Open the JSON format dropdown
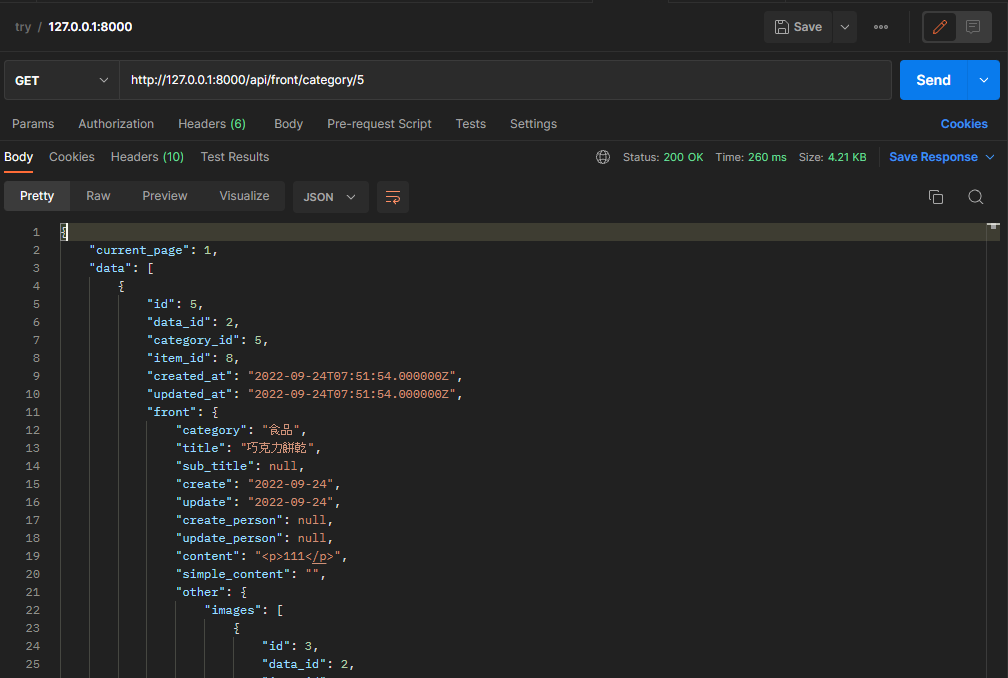Screen dimensions: 1008x678 point(330,197)
